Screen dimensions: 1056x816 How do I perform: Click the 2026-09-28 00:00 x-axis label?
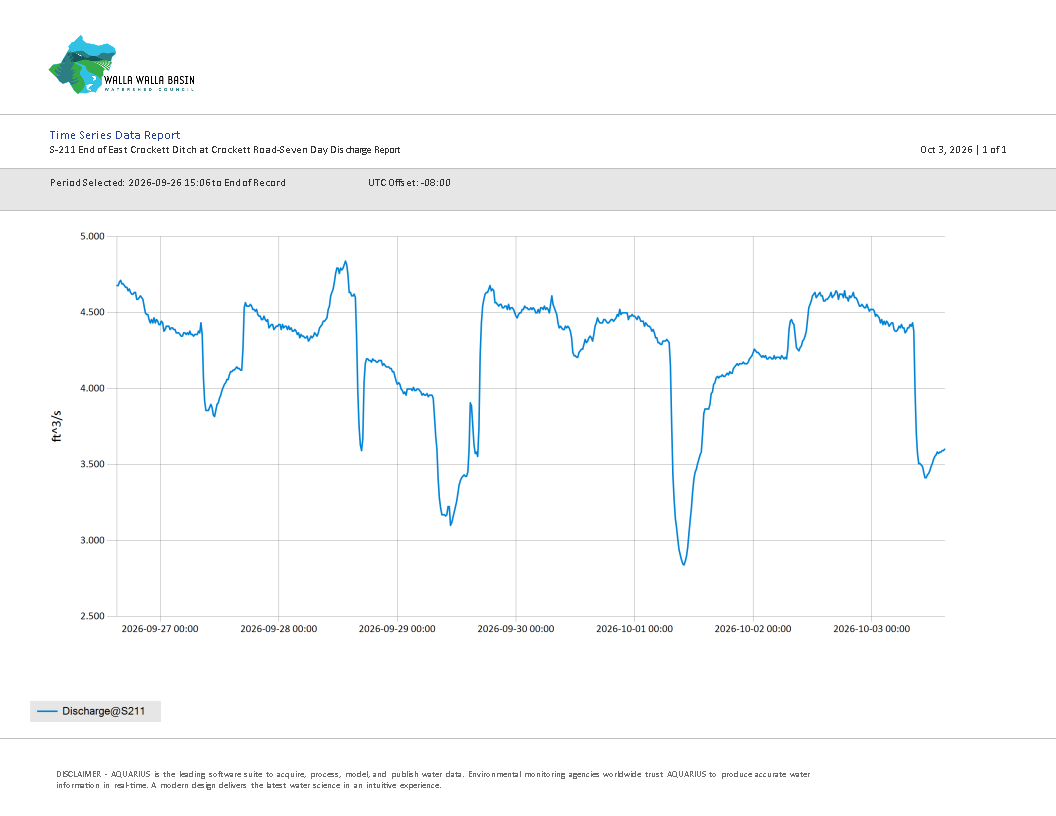click(279, 629)
